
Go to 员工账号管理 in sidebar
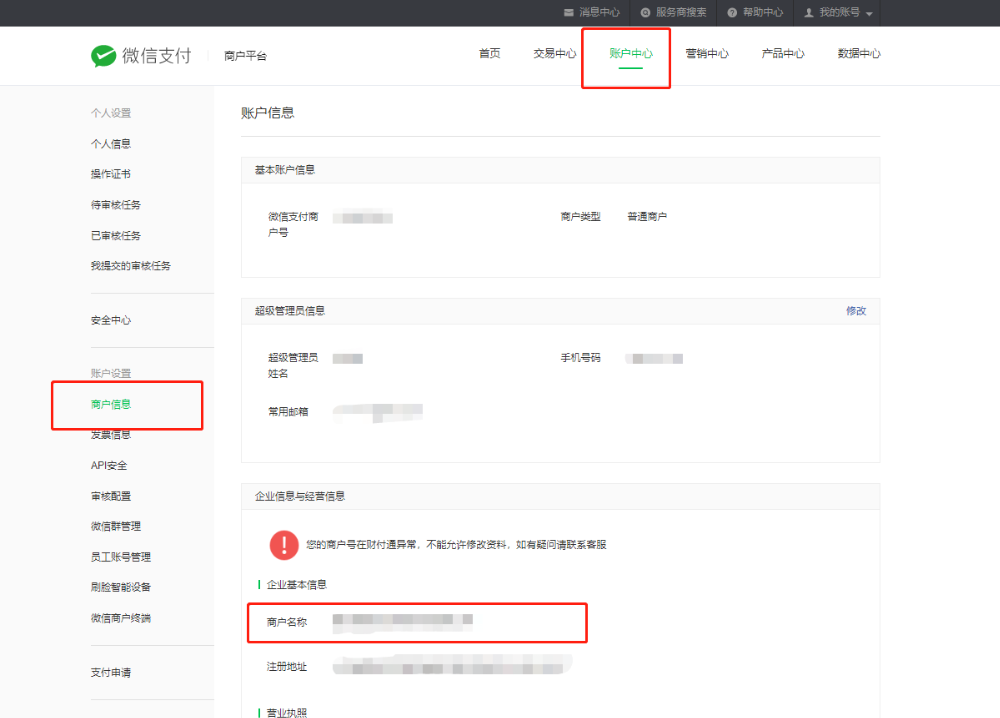121,557
